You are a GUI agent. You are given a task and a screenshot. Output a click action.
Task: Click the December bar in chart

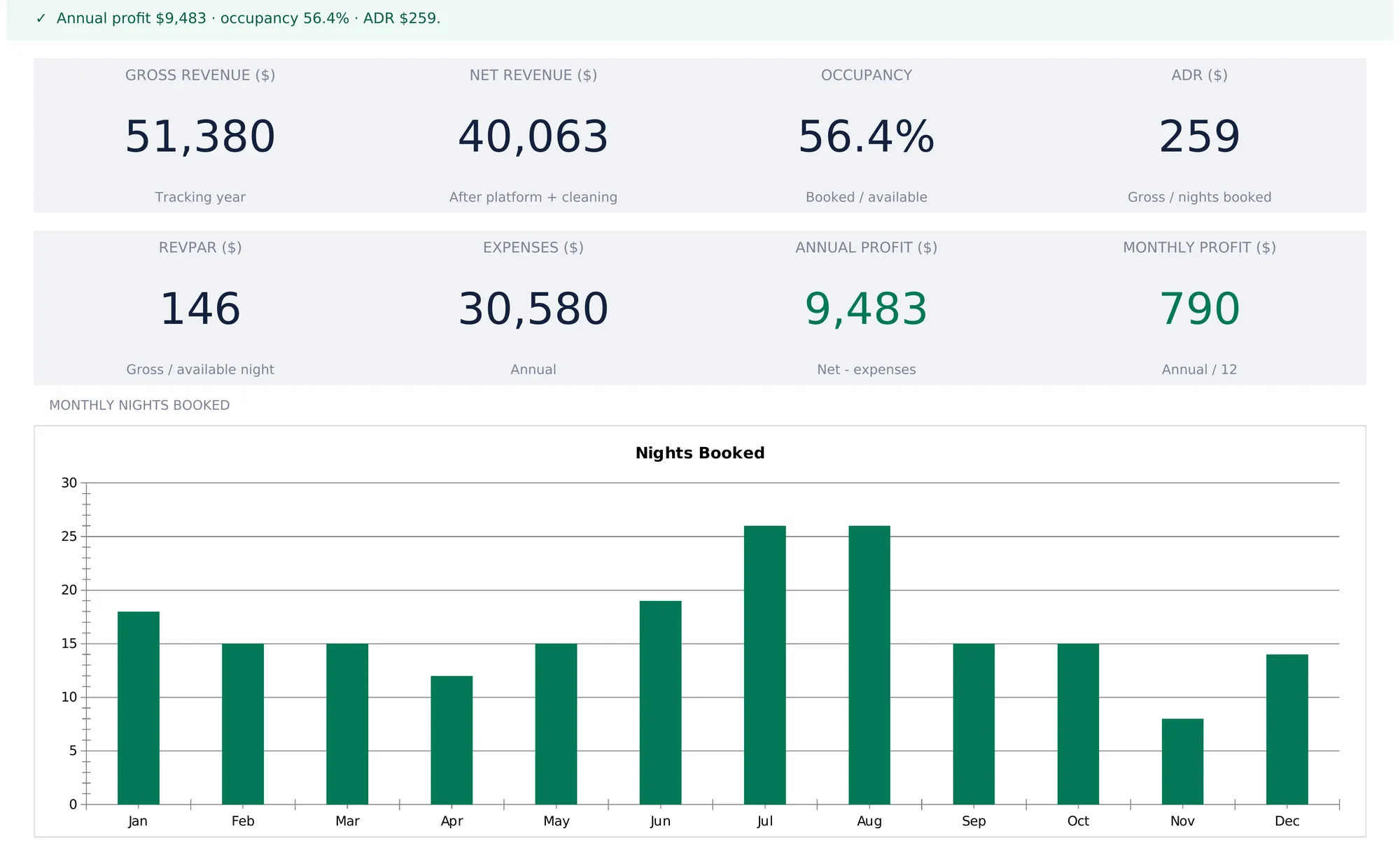click(x=1287, y=730)
